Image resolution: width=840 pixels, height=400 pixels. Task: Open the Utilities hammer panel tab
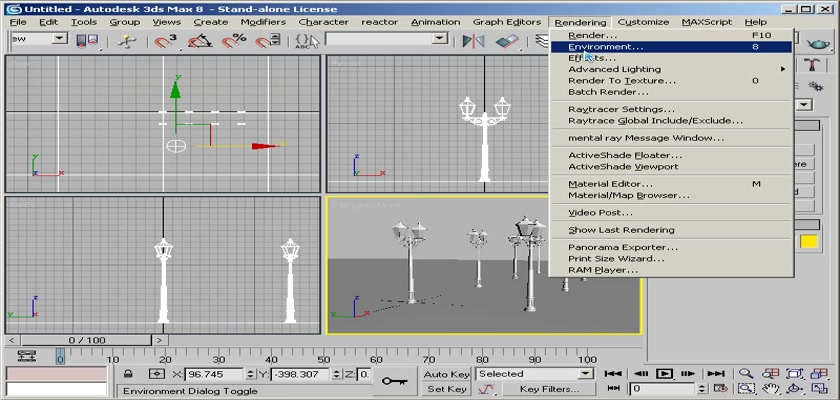point(813,65)
